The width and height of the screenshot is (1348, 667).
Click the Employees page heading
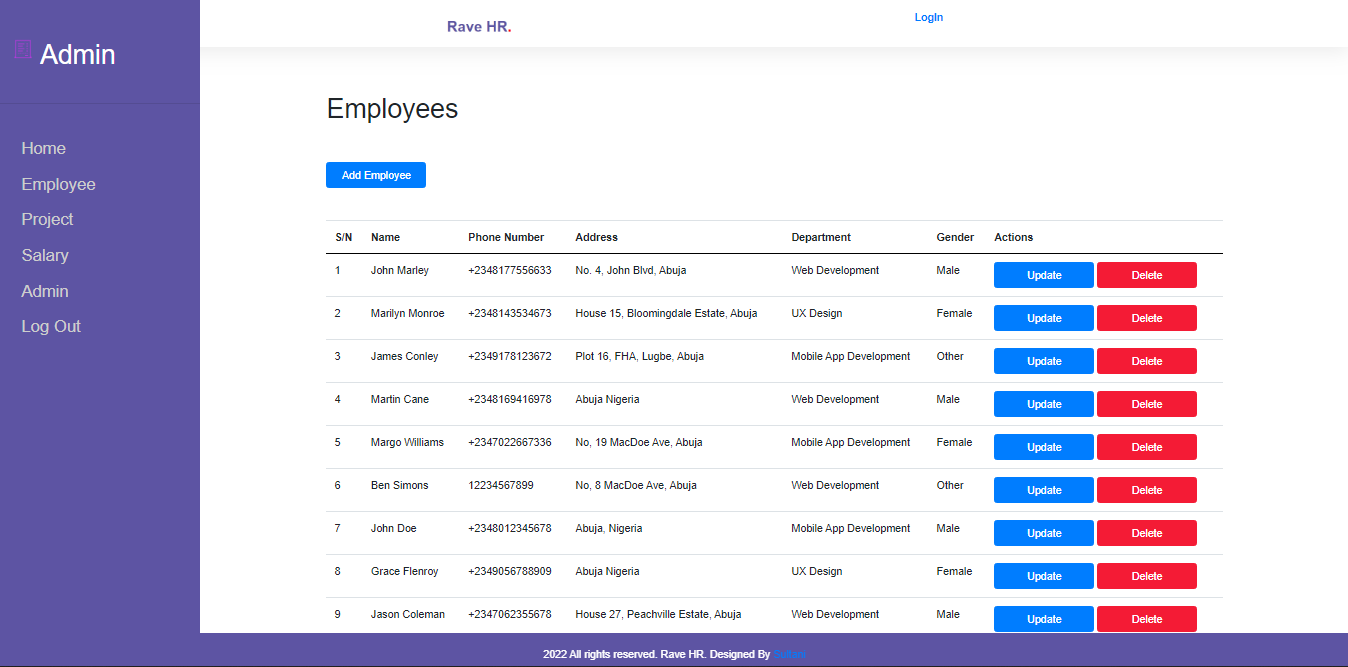[x=392, y=109]
